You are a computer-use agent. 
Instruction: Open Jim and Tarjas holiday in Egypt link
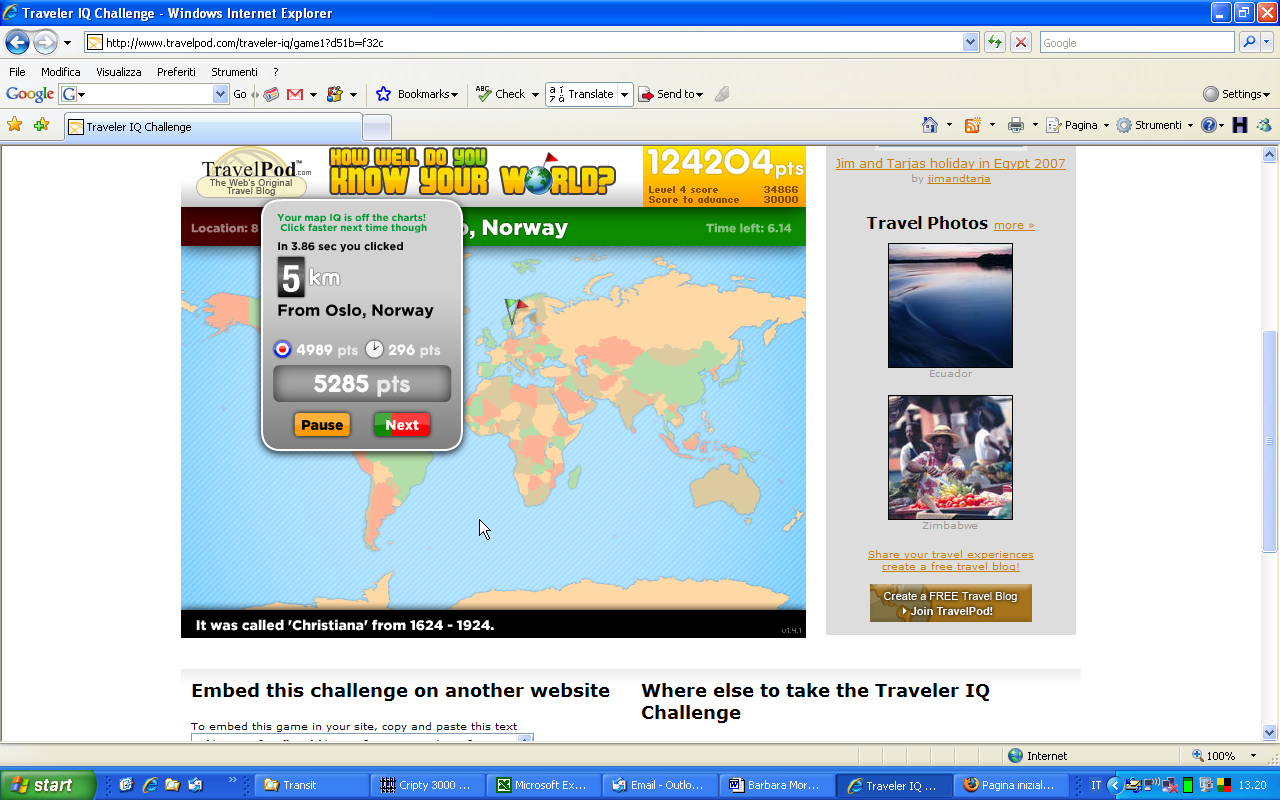950,163
